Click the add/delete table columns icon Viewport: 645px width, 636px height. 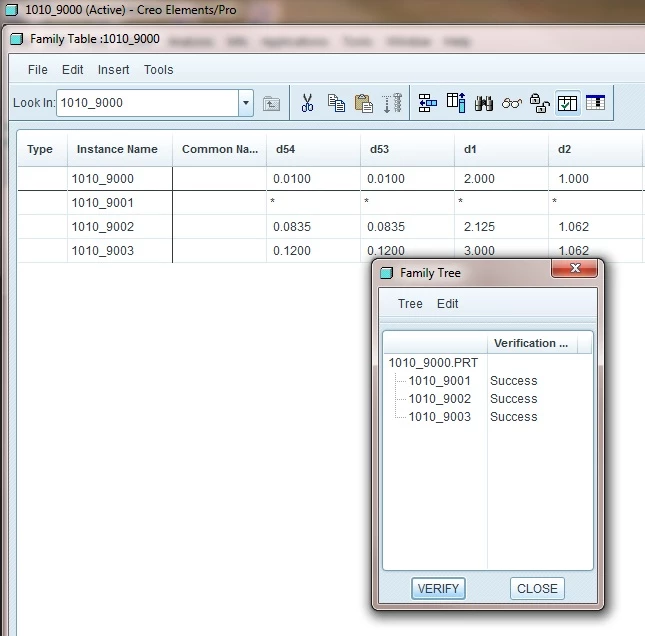[x=456, y=103]
